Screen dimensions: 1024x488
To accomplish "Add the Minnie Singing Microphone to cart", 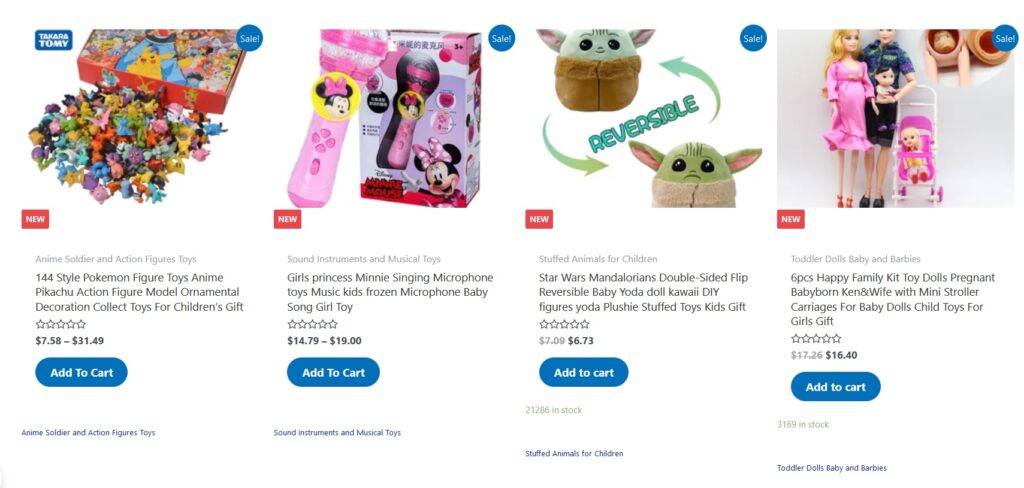I will coord(334,372).
